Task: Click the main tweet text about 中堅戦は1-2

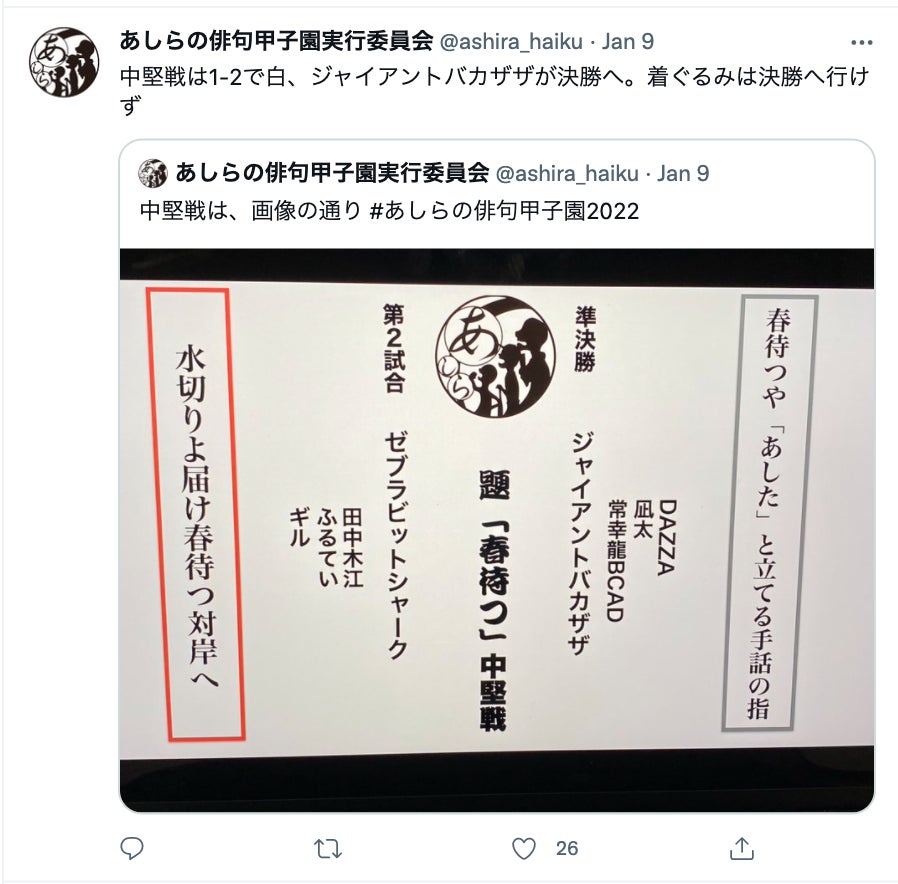Action: pyautogui.click(x=495, y=90)
